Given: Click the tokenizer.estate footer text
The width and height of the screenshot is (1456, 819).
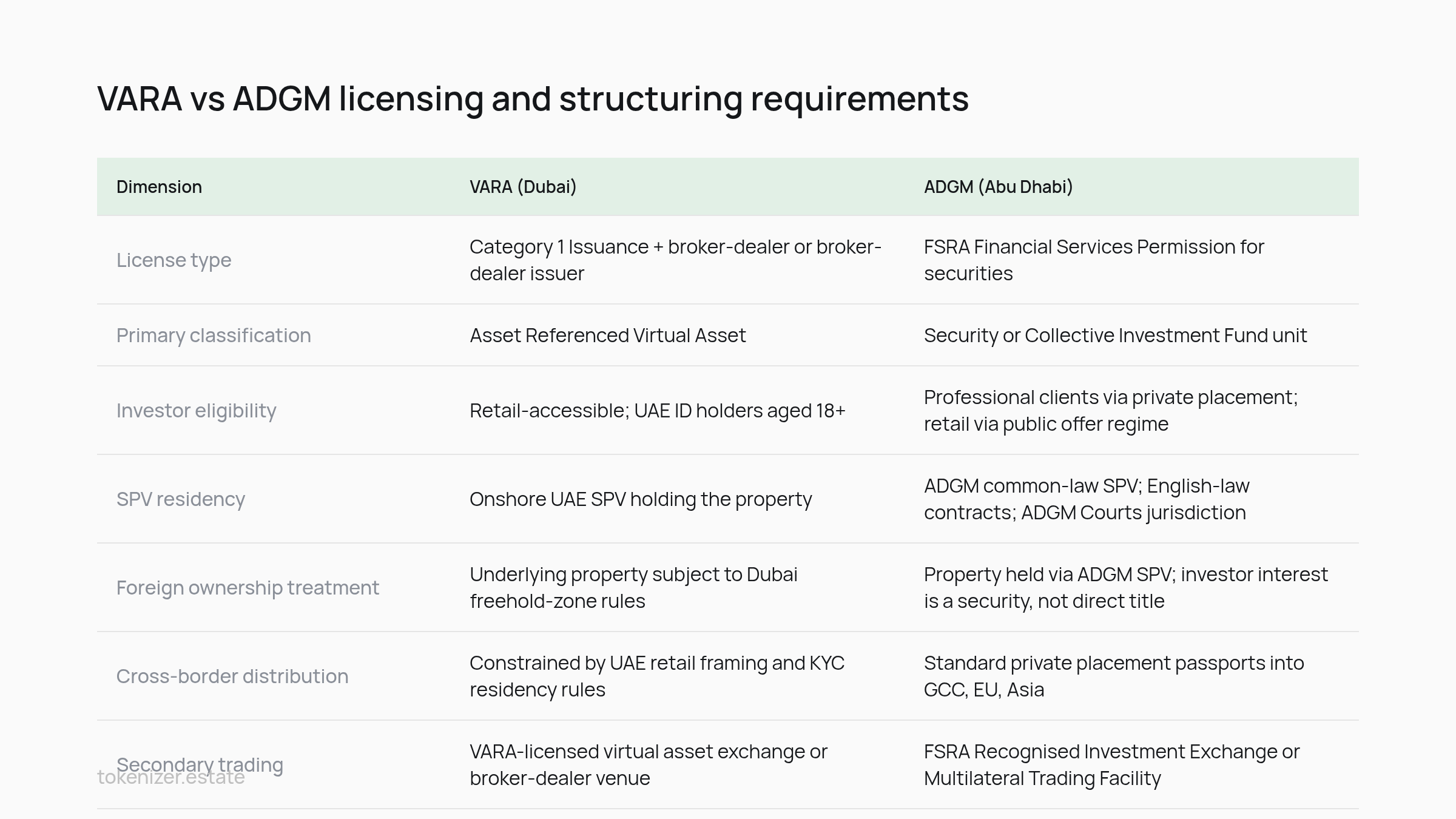Looking at the screenshot, I should point(171,778).
